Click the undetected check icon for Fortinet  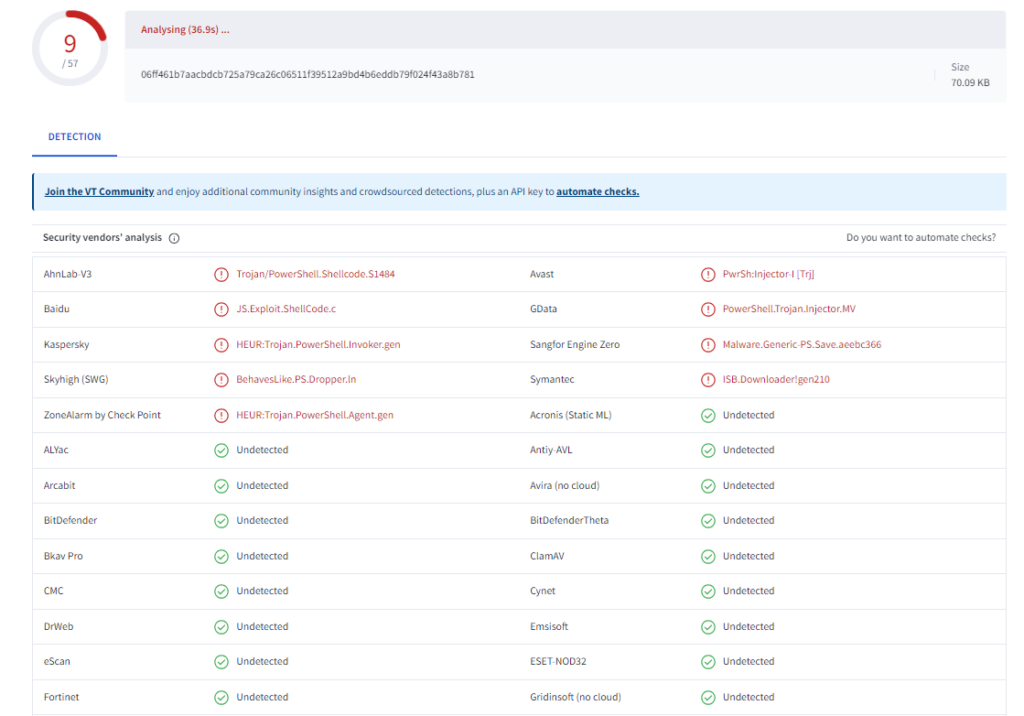221,697
